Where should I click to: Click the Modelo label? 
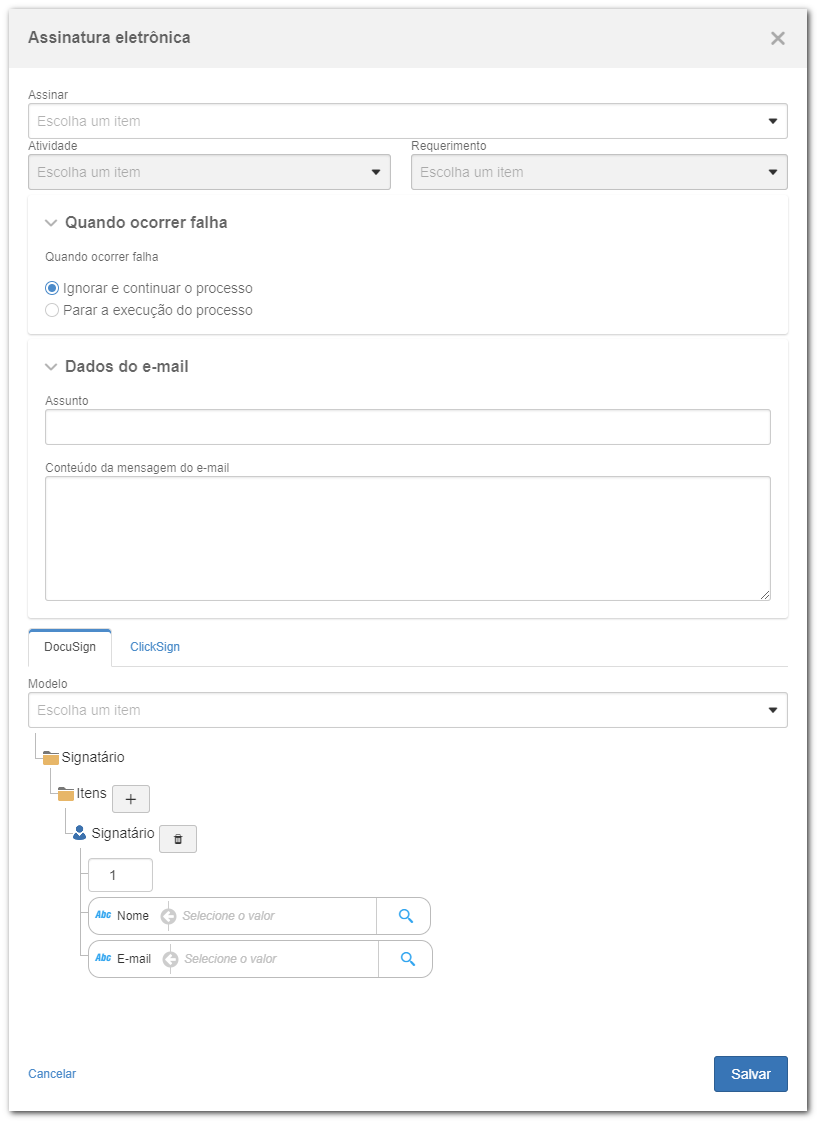point(48,683)
